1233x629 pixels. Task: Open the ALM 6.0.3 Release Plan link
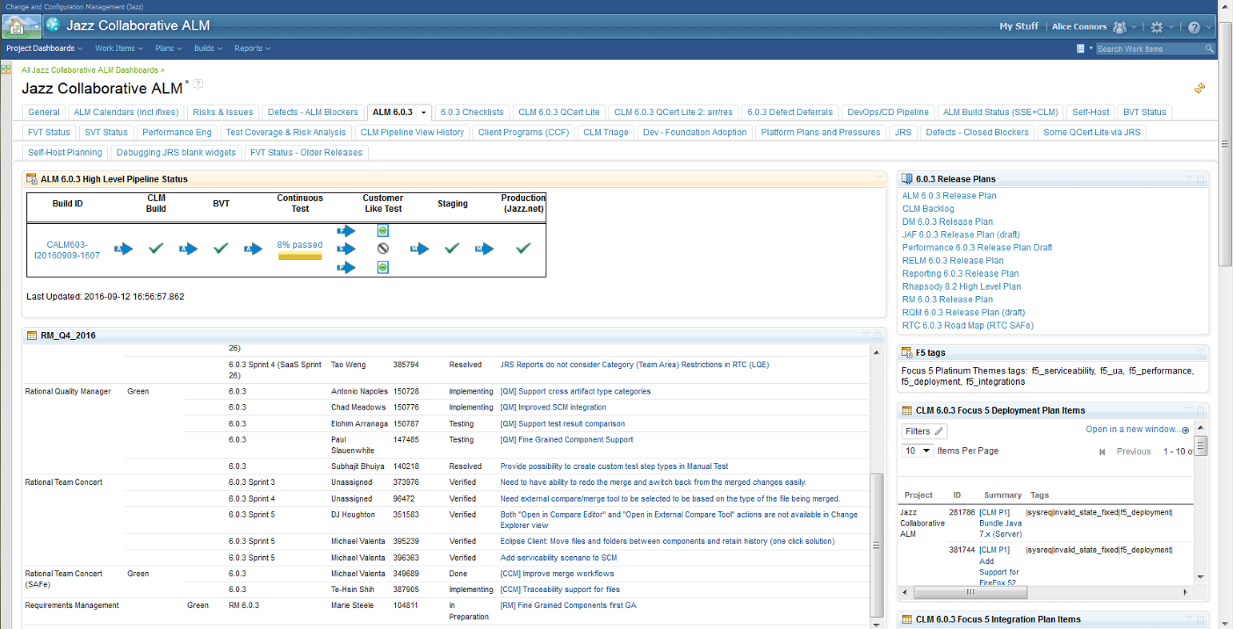(949, 196)
